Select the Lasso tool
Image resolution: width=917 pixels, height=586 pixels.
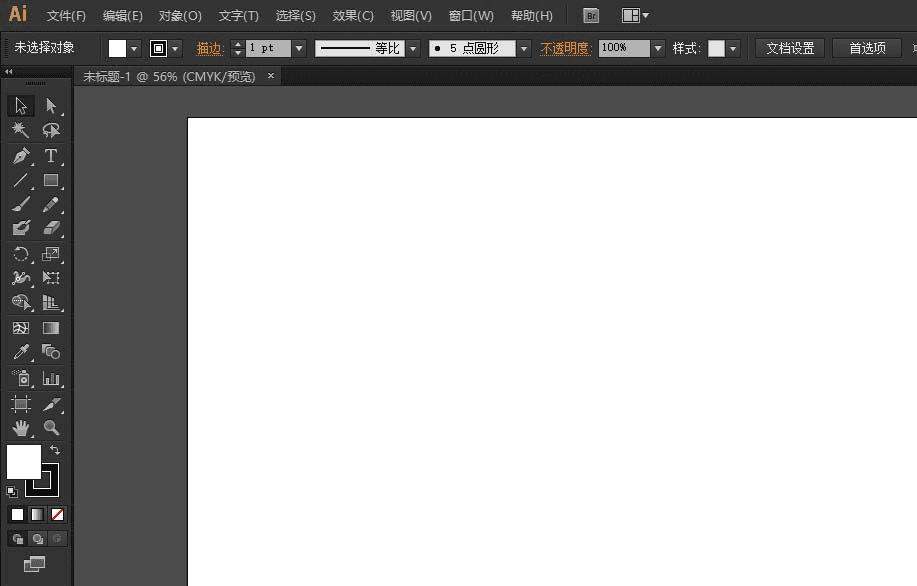[51, 130]
